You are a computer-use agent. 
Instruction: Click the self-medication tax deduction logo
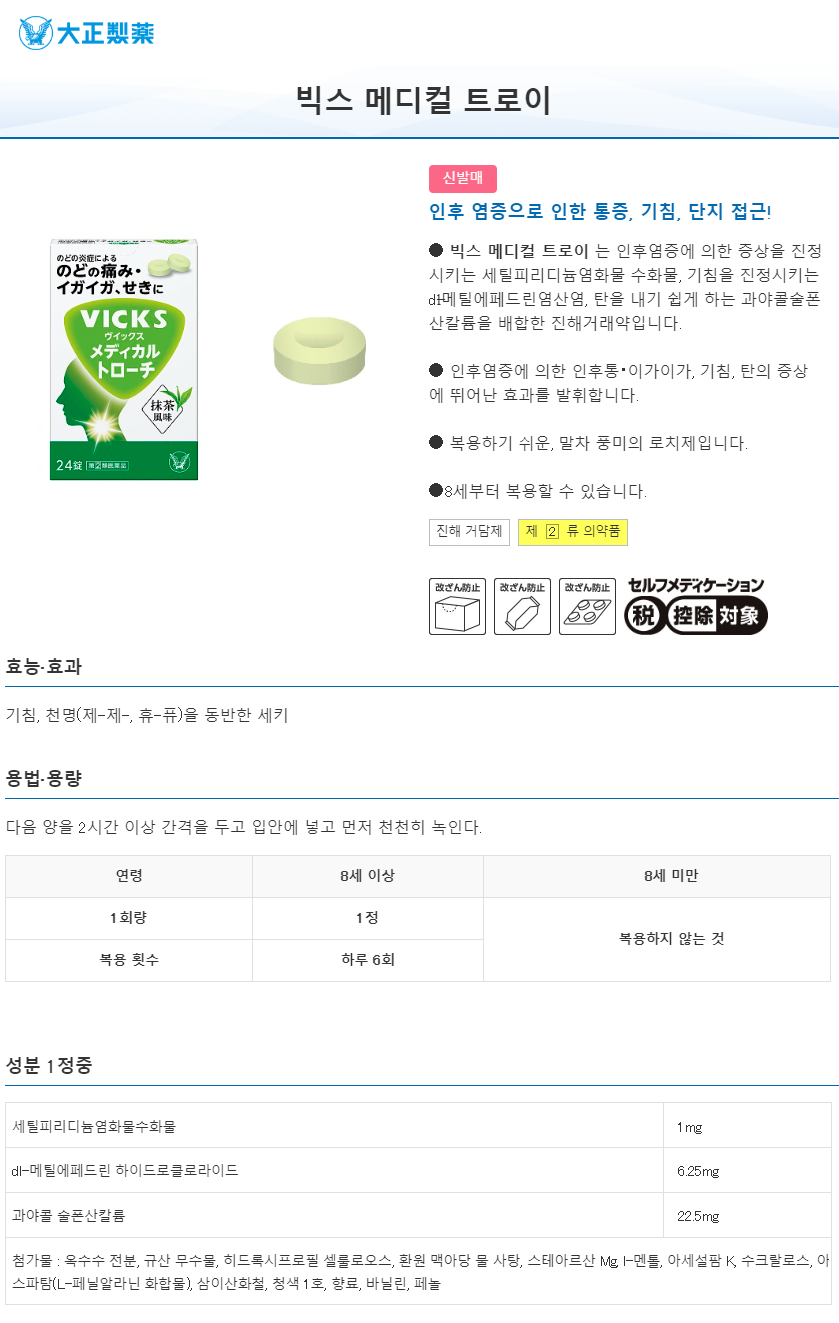click(696, 606)
